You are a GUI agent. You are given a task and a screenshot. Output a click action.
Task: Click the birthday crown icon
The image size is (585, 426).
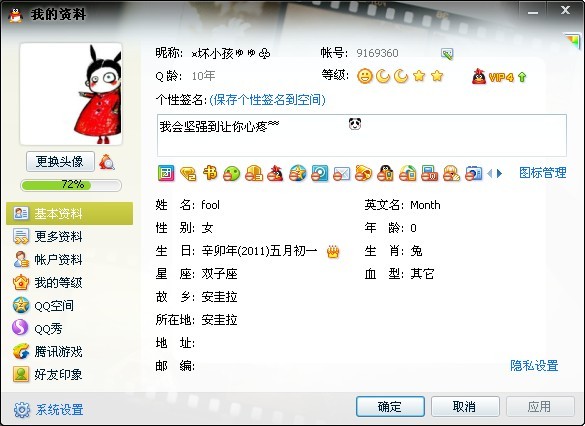click(333, 252)
